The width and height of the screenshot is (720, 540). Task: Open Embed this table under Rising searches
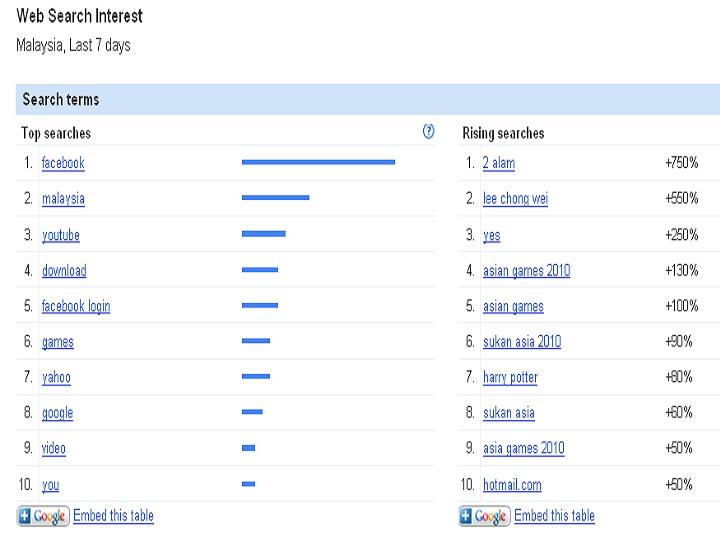pyautogui.click(x=554, y=515)
